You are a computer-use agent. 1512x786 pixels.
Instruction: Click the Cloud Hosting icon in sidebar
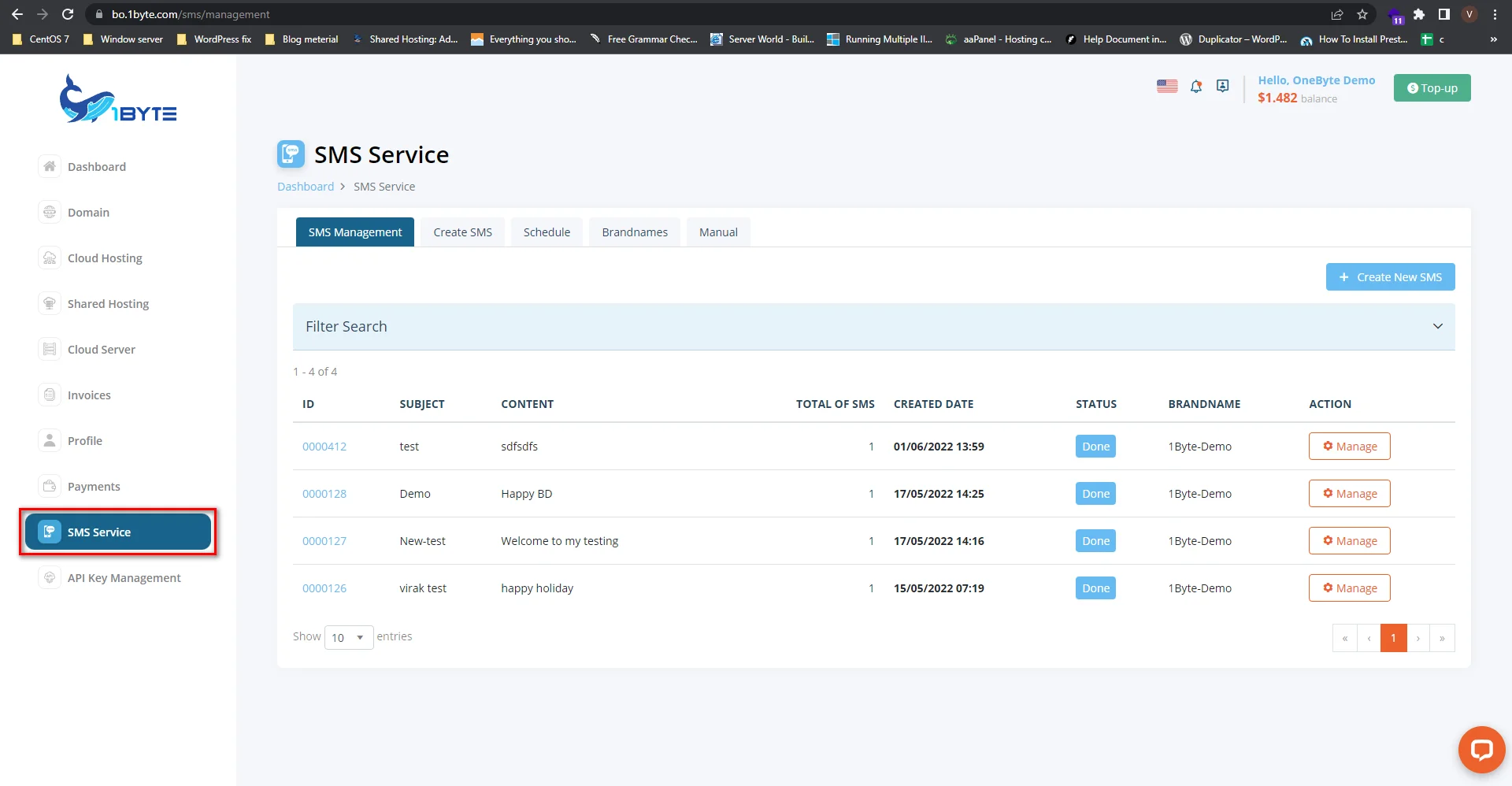point(50,258)
